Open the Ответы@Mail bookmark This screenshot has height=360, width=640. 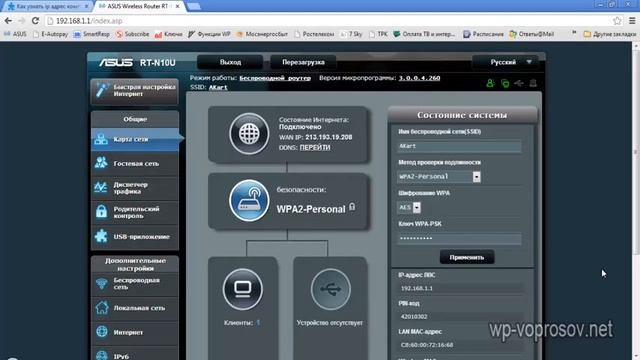[x=531, y=34]
